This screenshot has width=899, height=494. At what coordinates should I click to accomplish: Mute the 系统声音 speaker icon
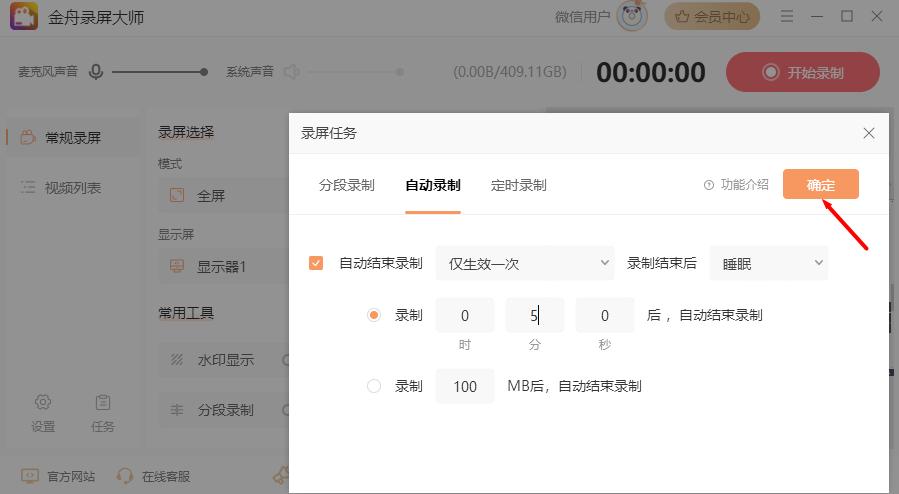(291, 72)
